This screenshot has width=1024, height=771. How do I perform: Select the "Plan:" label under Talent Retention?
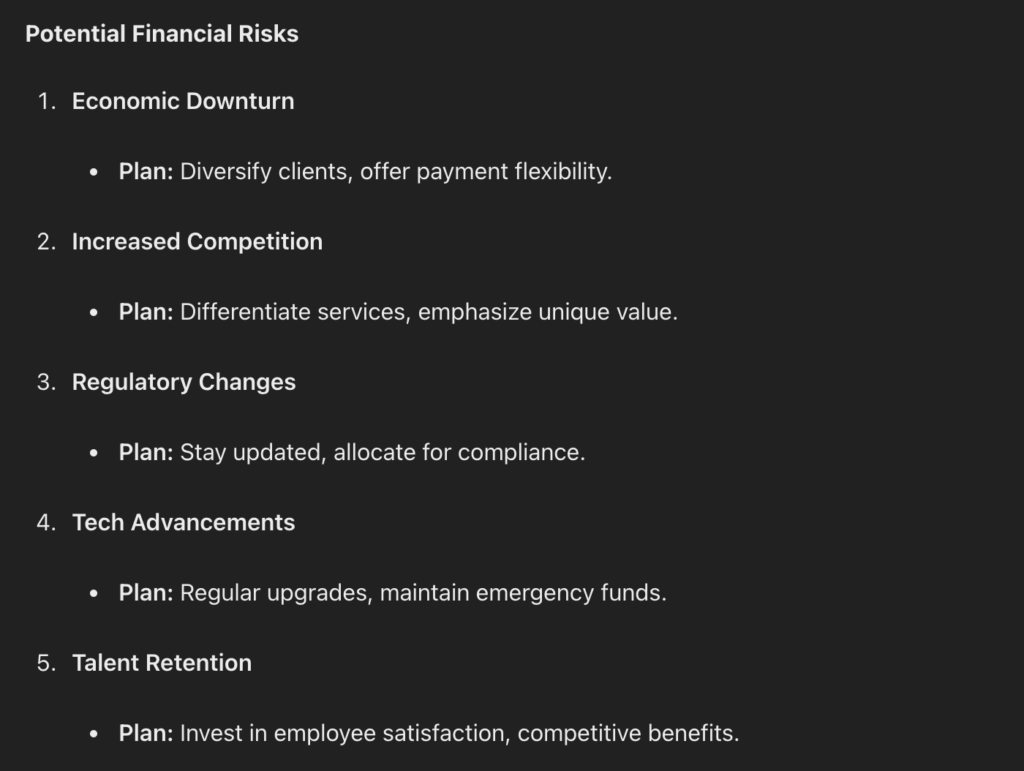tap(146, 734)
